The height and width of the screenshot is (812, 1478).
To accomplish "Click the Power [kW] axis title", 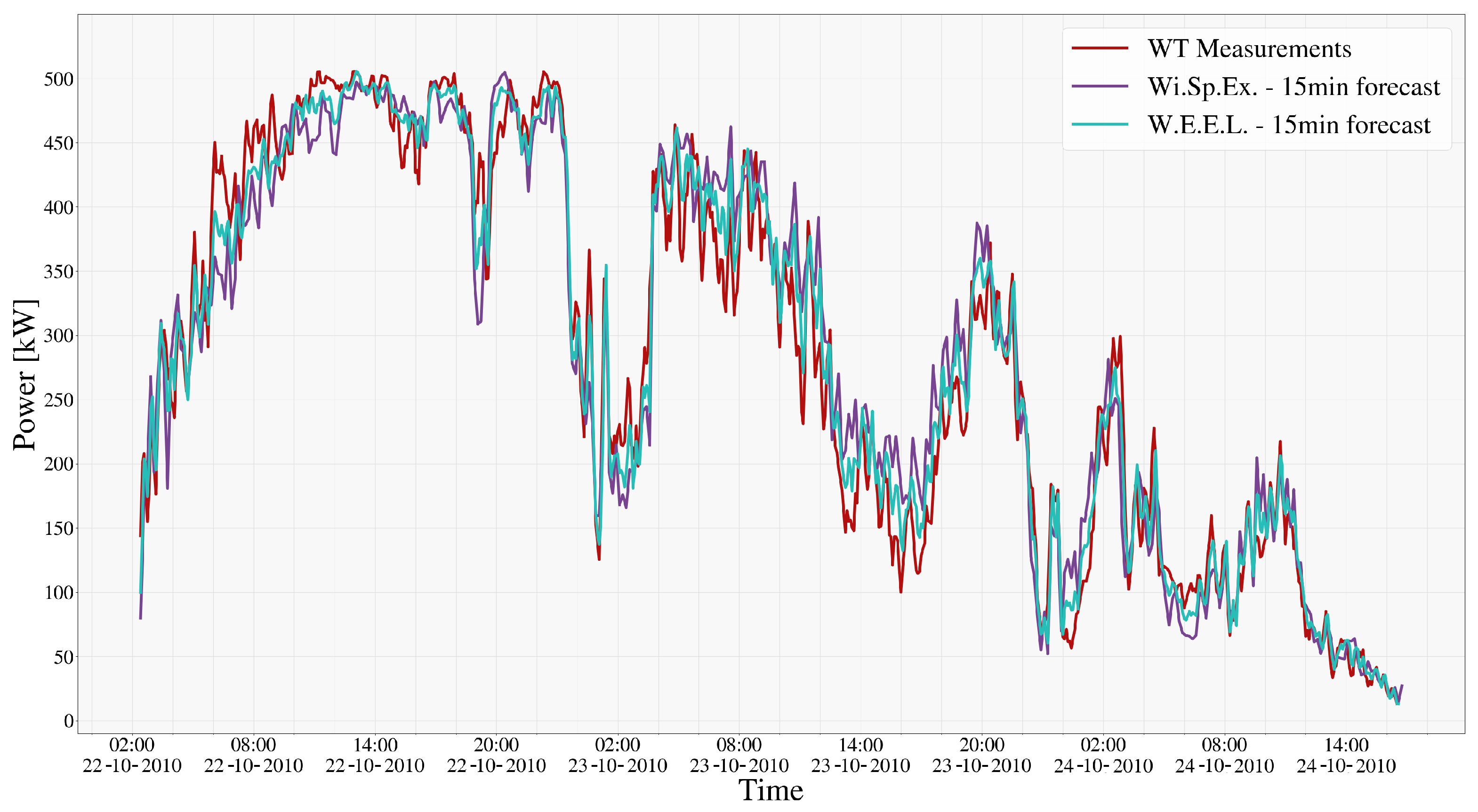I will pos(26,375).
